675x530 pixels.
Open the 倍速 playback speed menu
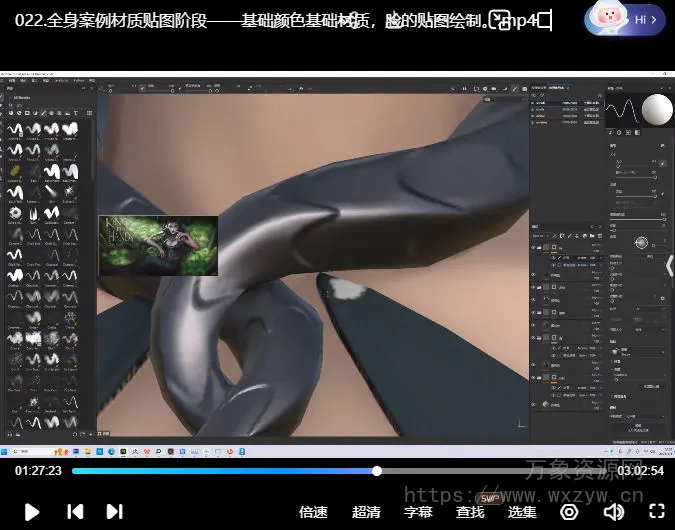(313, 511)
